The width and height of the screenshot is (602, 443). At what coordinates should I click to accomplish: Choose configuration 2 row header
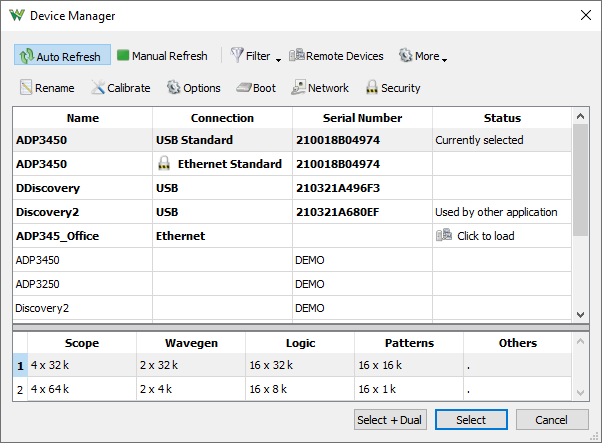point(19,388)
